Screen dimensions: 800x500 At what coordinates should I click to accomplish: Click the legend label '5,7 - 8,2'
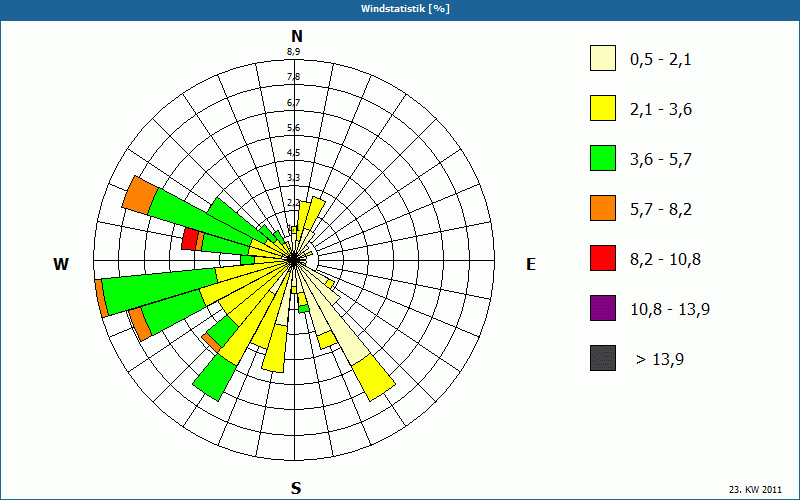point(661,210)
